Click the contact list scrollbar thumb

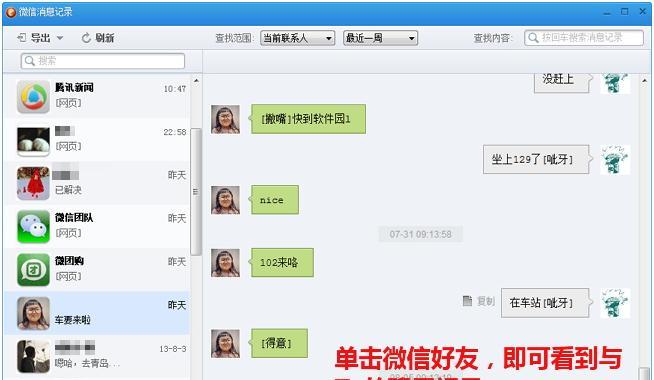click(x=196, y=191)
